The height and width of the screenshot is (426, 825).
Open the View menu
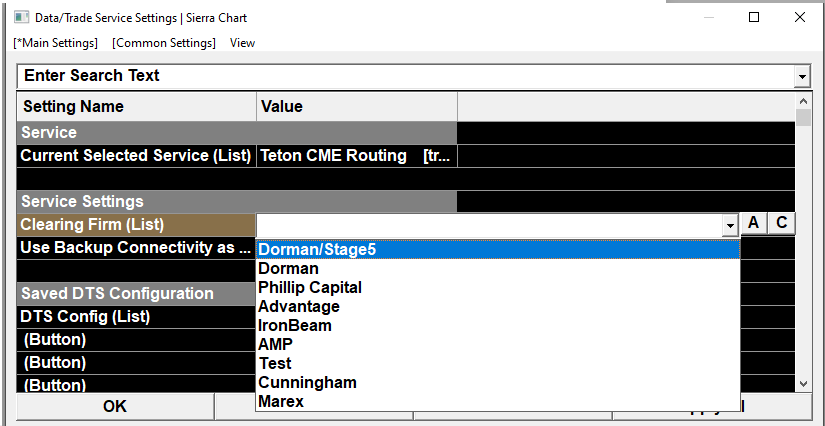point(242,43)
